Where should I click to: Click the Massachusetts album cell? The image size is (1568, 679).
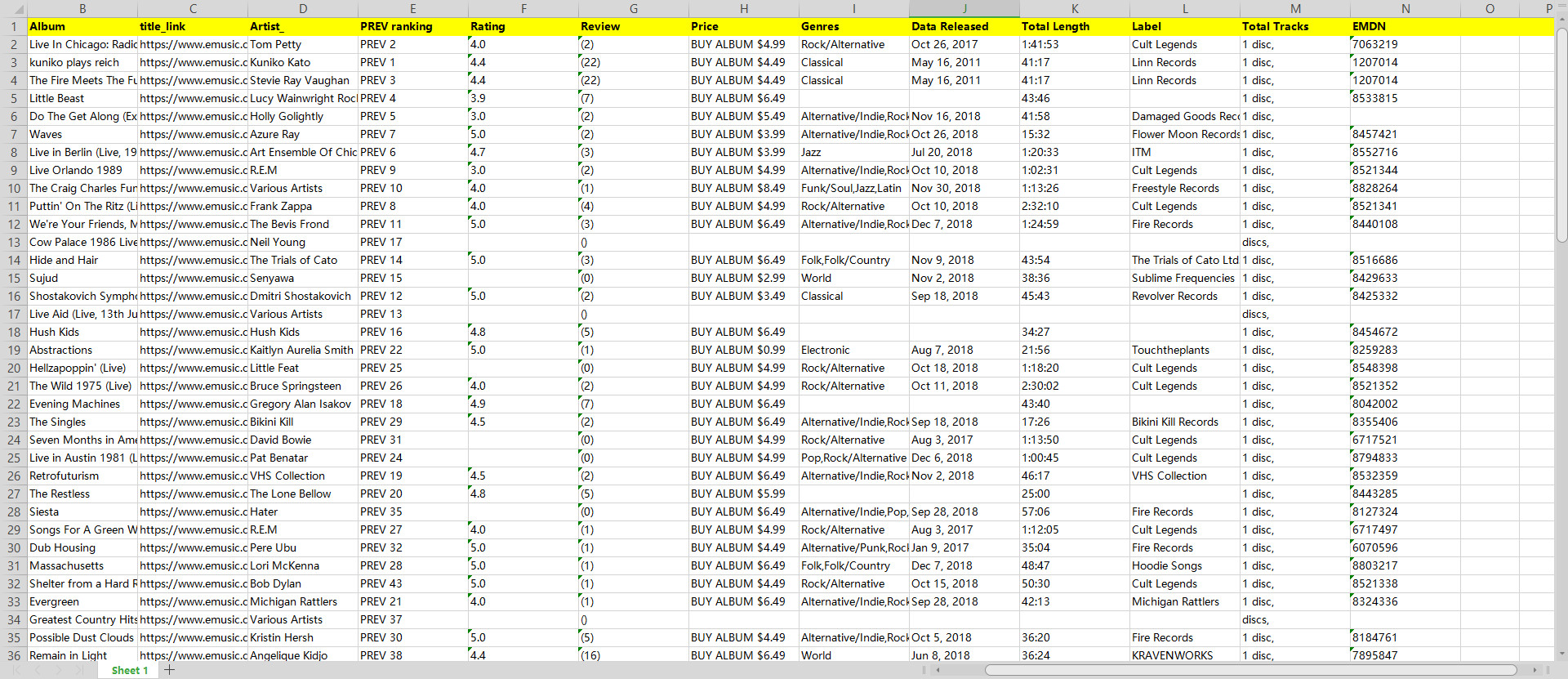(x=82, y=565)
